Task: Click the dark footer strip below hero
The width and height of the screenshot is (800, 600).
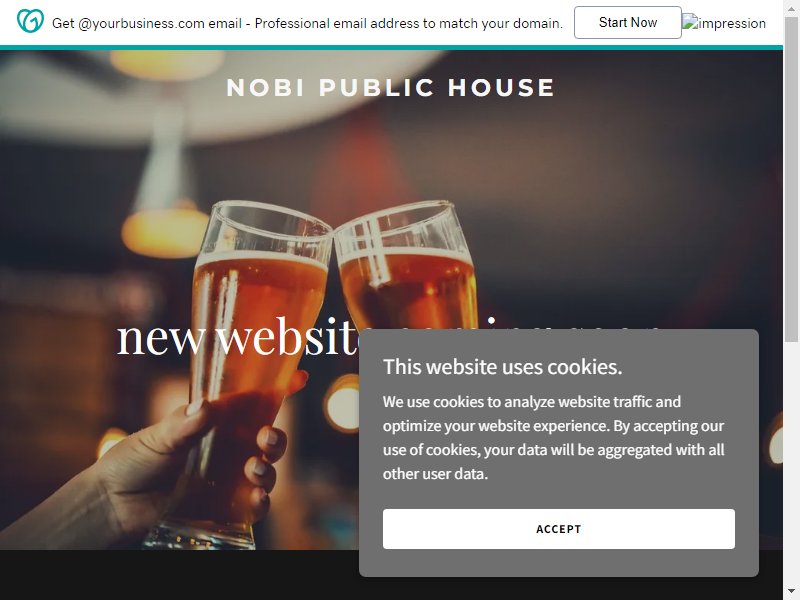Action: (179, 575)
